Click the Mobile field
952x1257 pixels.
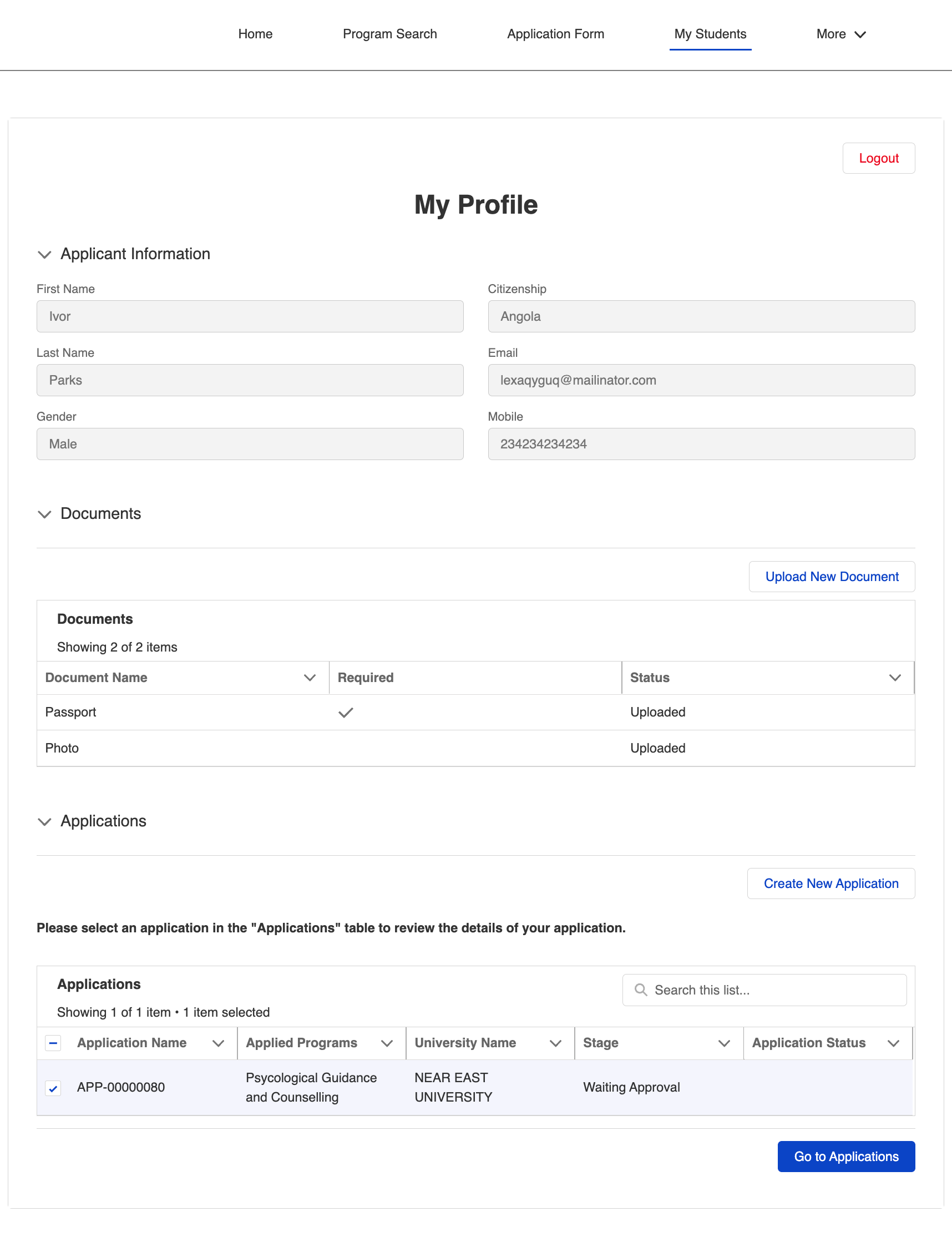click(x=701, y=443)
